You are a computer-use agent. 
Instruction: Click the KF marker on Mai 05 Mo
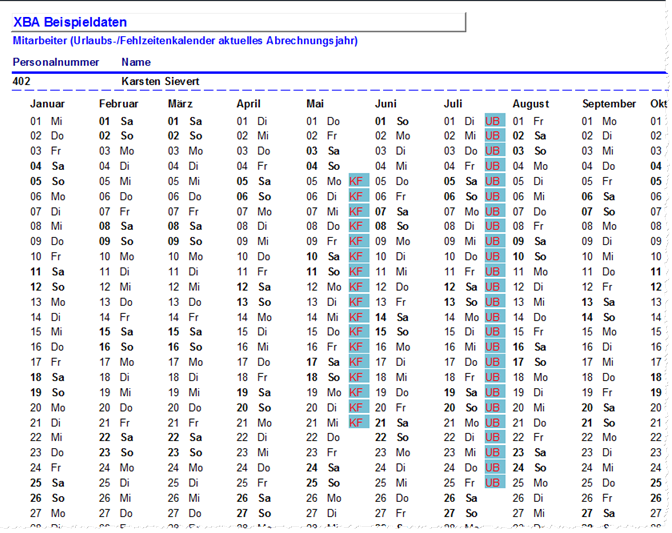pos(359,181)
